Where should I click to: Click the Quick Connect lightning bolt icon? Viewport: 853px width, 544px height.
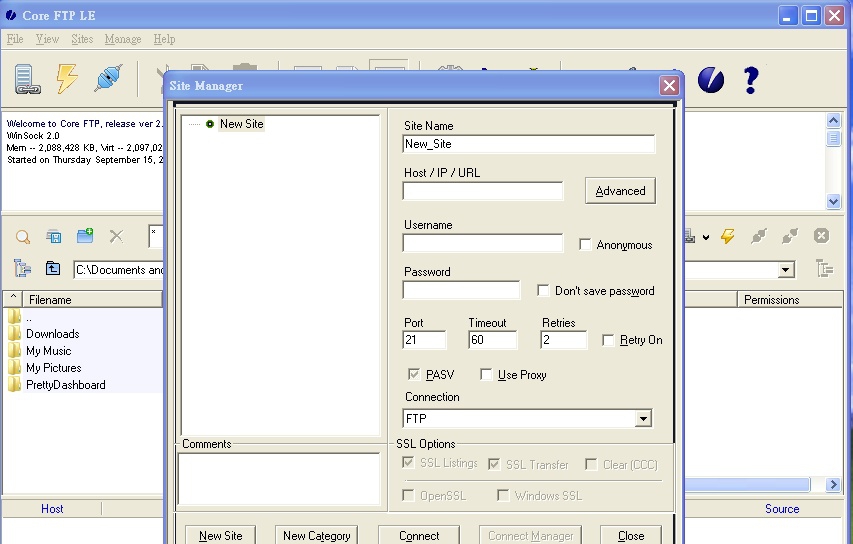pos(67,78)
